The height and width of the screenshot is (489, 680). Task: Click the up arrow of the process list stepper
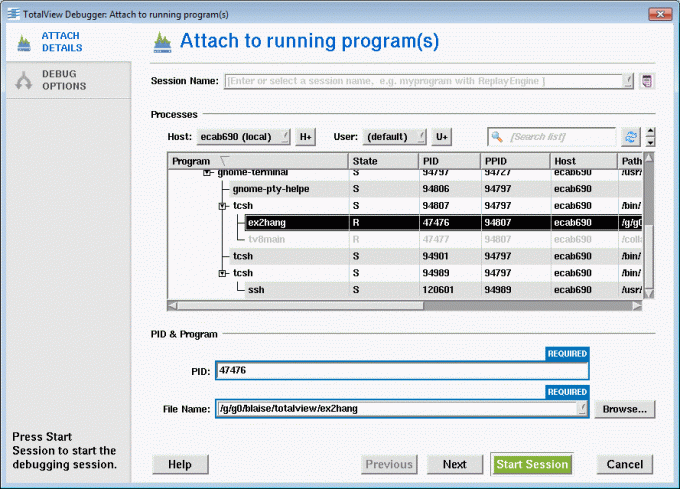(650, 131)
